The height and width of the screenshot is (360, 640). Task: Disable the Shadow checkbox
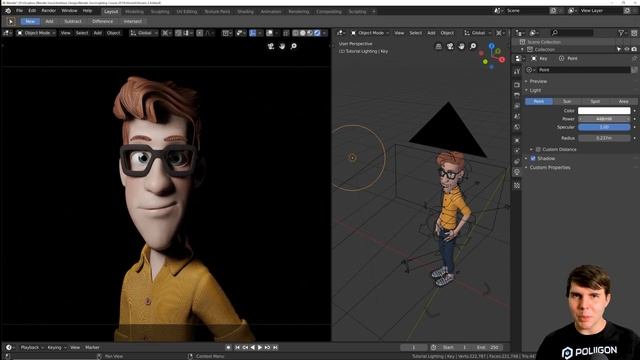click(533, 158)
